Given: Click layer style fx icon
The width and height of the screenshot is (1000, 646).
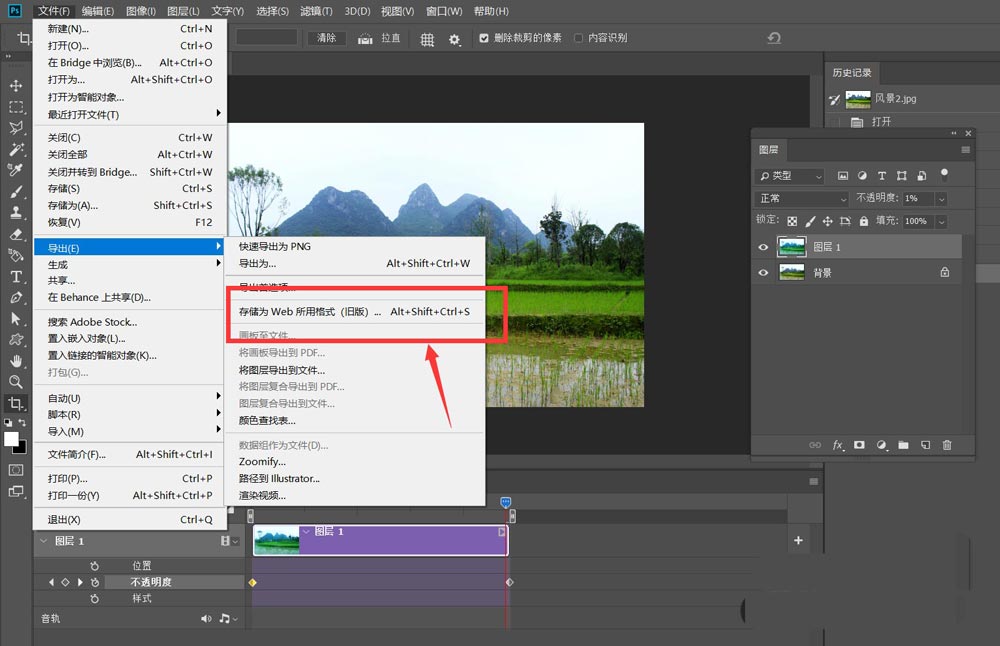Looking at the screenshot, I should tap(838, 445).
